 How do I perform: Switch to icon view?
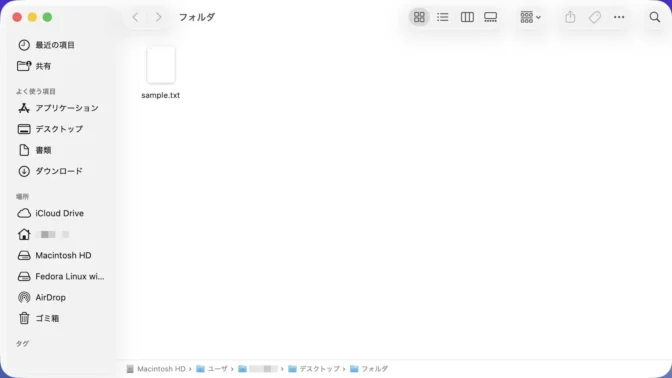[x=419, y=17]
